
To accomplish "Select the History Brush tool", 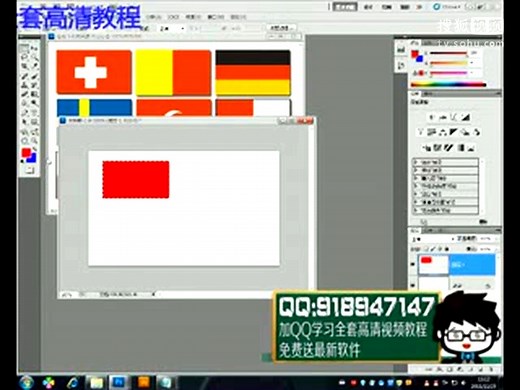I will coord(34,85).
